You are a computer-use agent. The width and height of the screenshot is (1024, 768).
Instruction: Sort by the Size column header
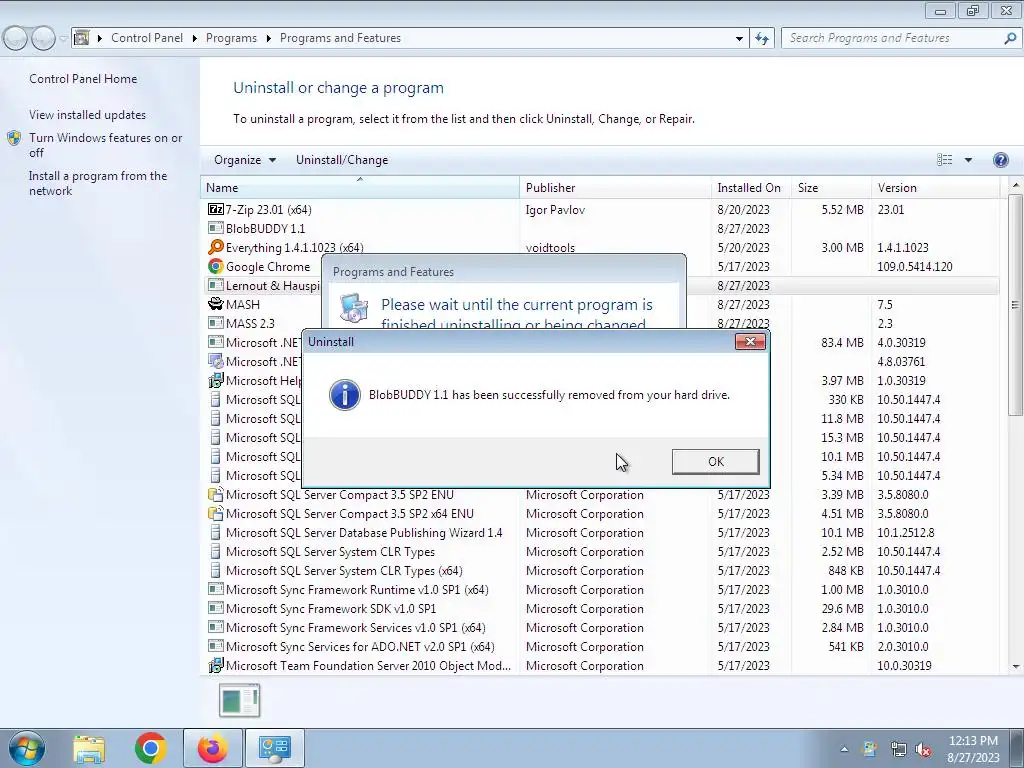point(831,187)
